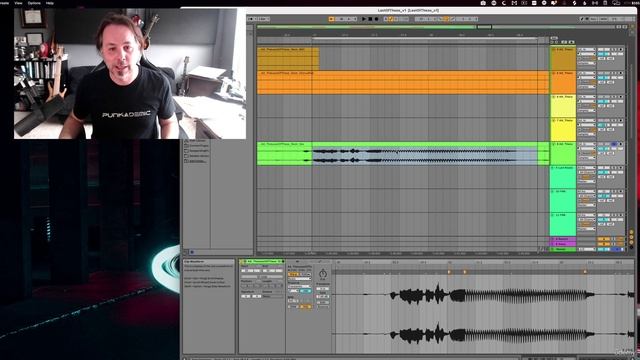The height and width of the screenshot is (360, 640).
Task: Click the Clip Waveform title in Info View
Action: 194,262
